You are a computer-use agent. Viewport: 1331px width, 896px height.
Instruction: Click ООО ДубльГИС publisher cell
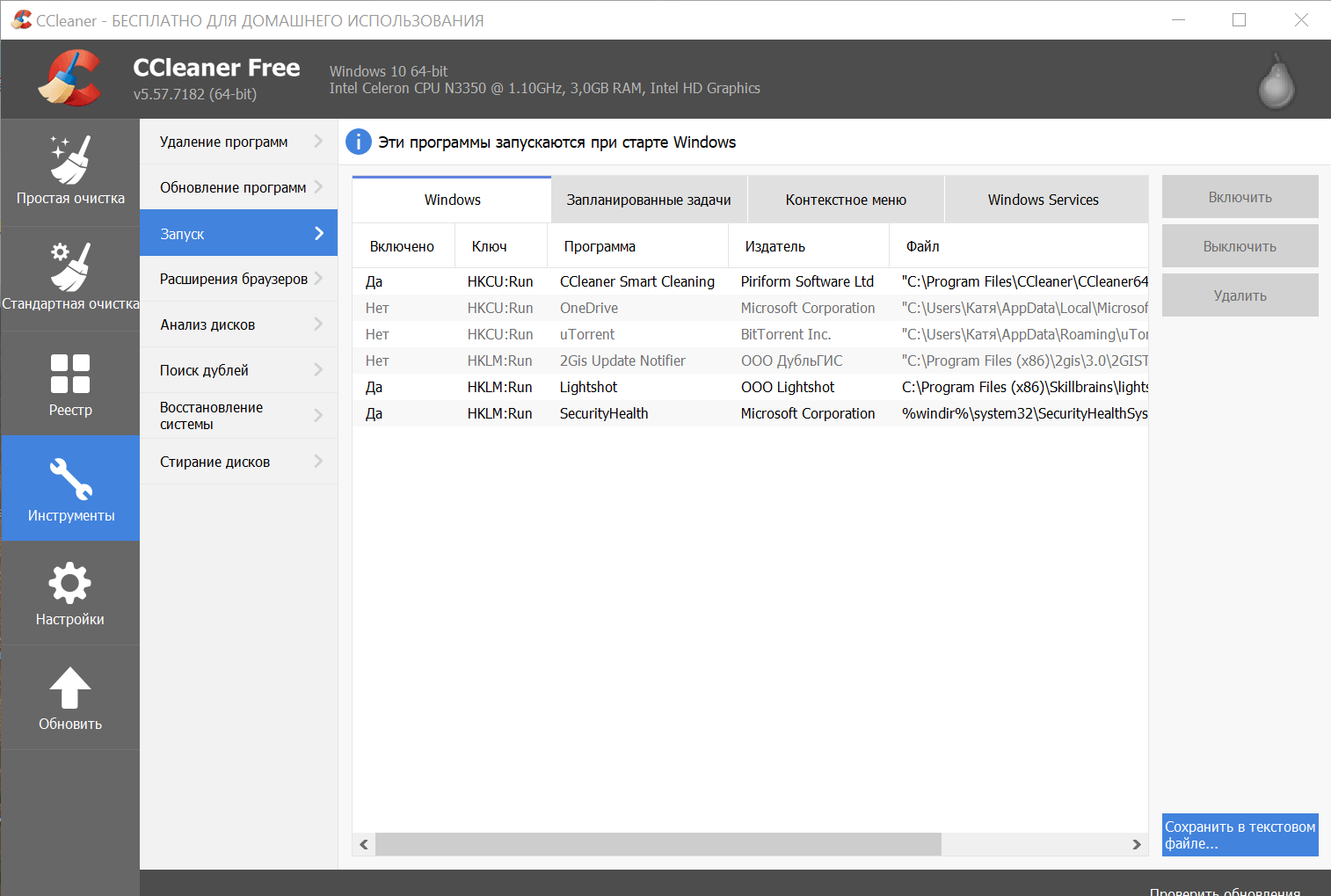(x=791, y=361)
